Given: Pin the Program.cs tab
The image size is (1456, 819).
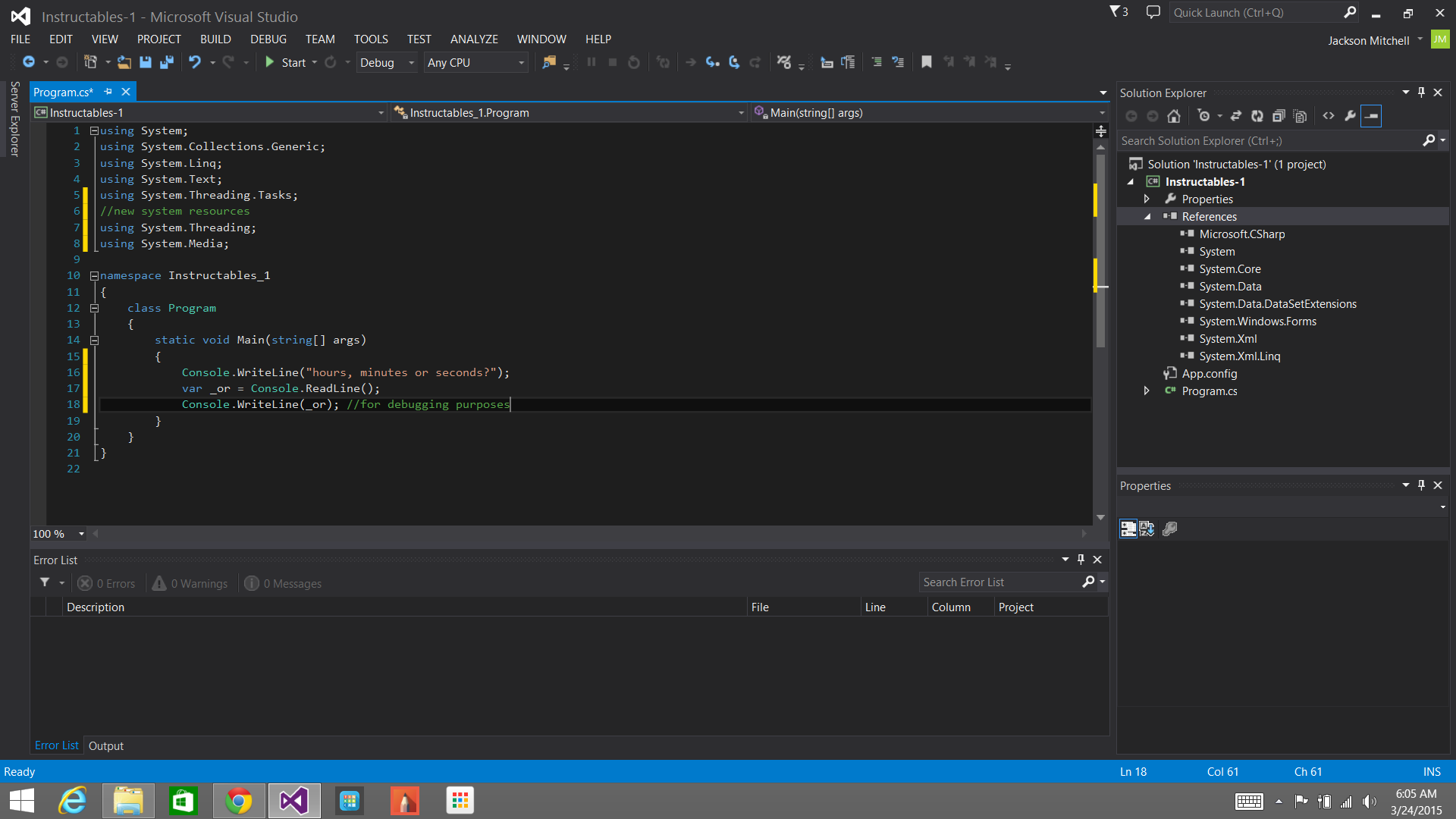Looking at the screenshot, I should pyautogui.click(x=108, y=92).
